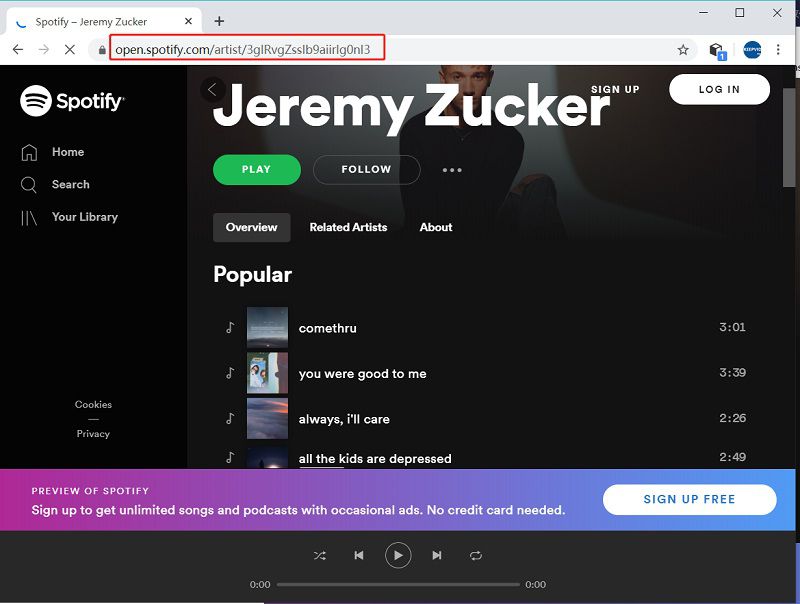Open the comethru album cover thumbnail

(x=267, y=327)
